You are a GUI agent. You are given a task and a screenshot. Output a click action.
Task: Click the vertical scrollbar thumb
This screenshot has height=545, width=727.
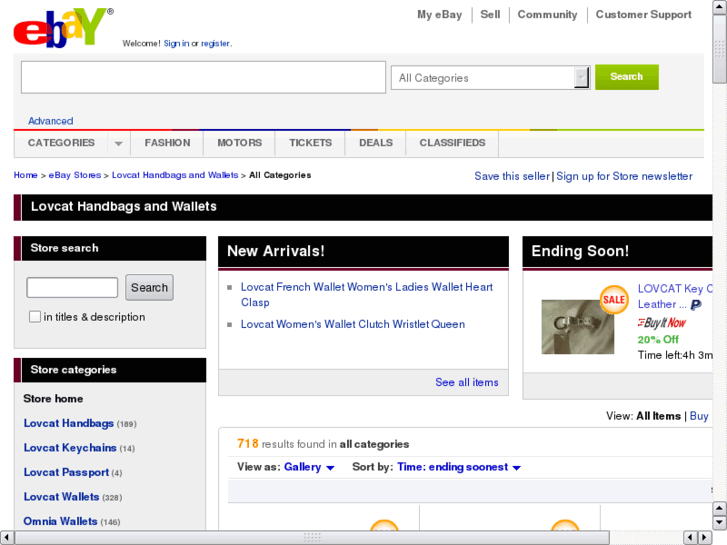[719, 50]
